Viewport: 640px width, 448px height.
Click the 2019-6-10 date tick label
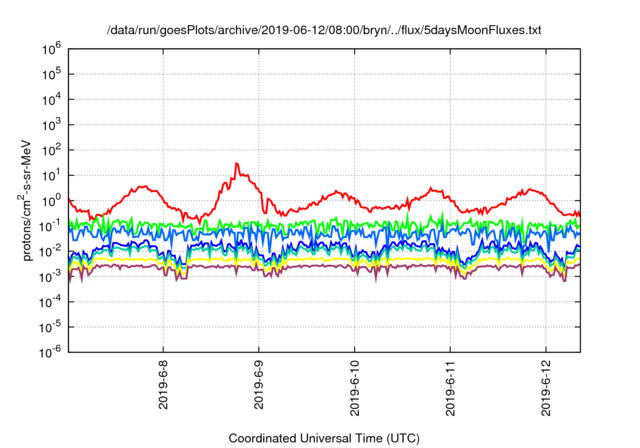(x=354, y=388)
